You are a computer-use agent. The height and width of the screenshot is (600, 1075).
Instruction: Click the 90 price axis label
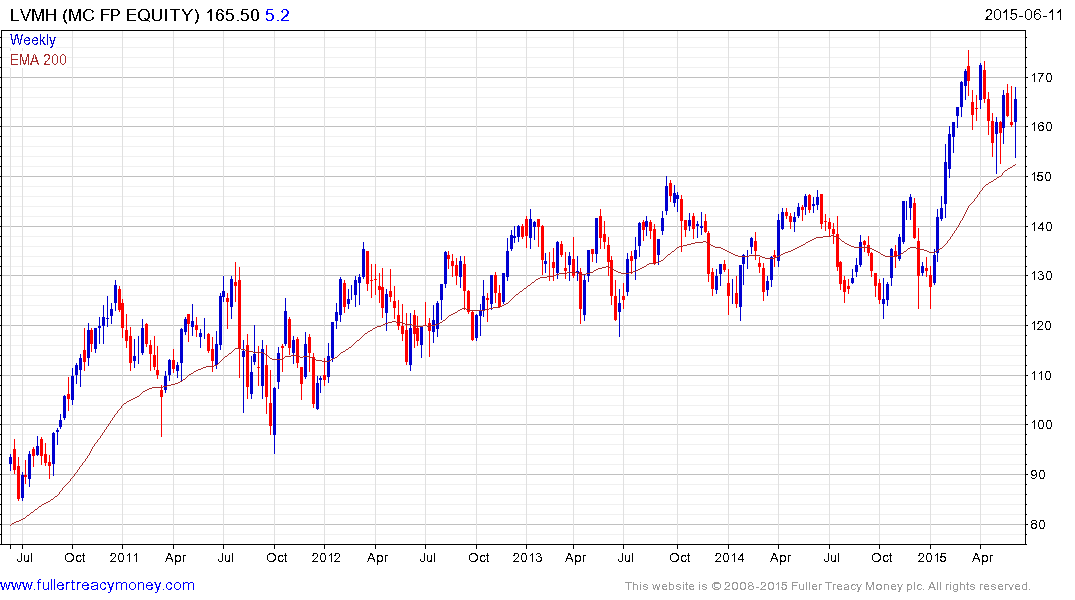(1038, 475)
